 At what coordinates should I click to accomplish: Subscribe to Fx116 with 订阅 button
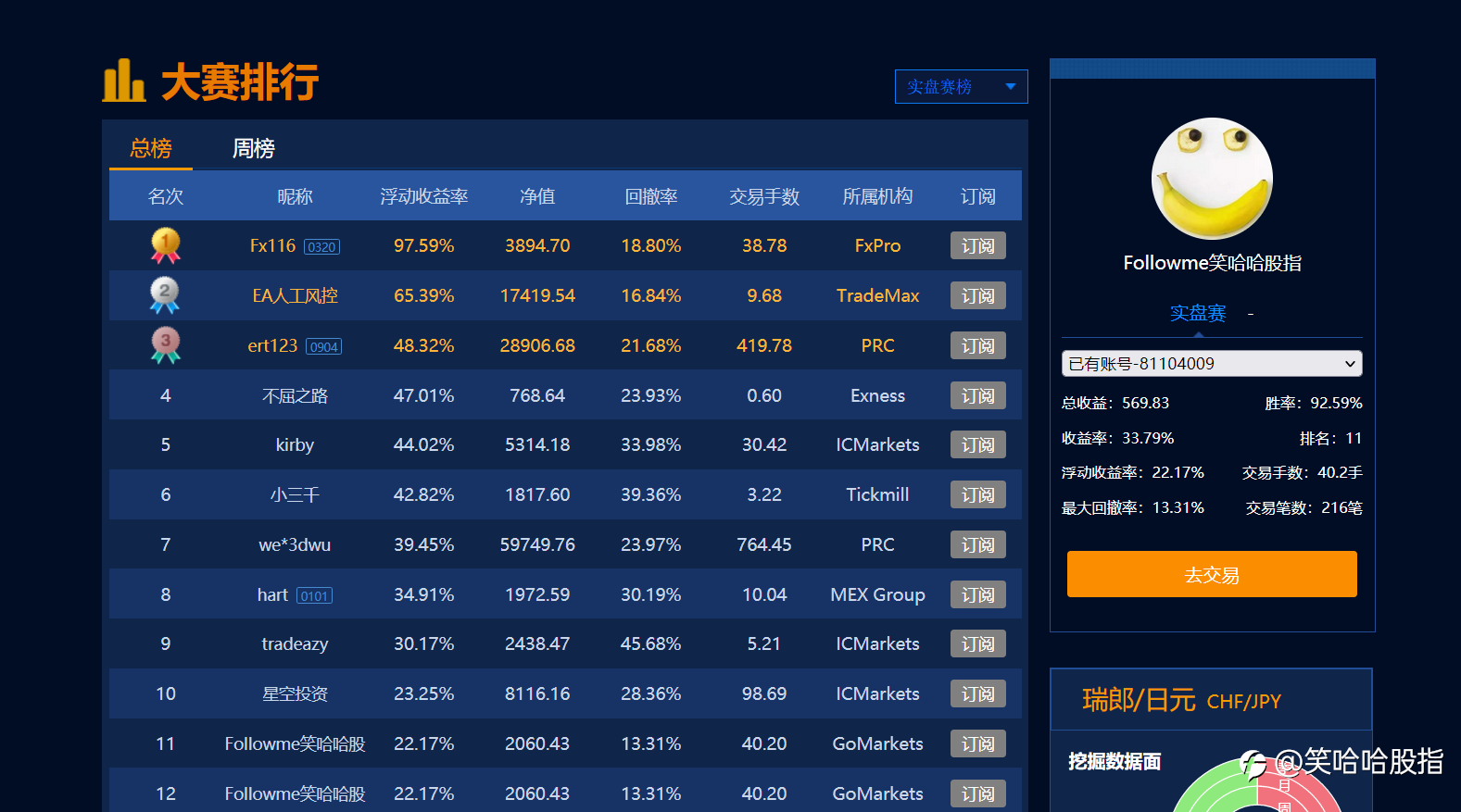click(978, 245)
